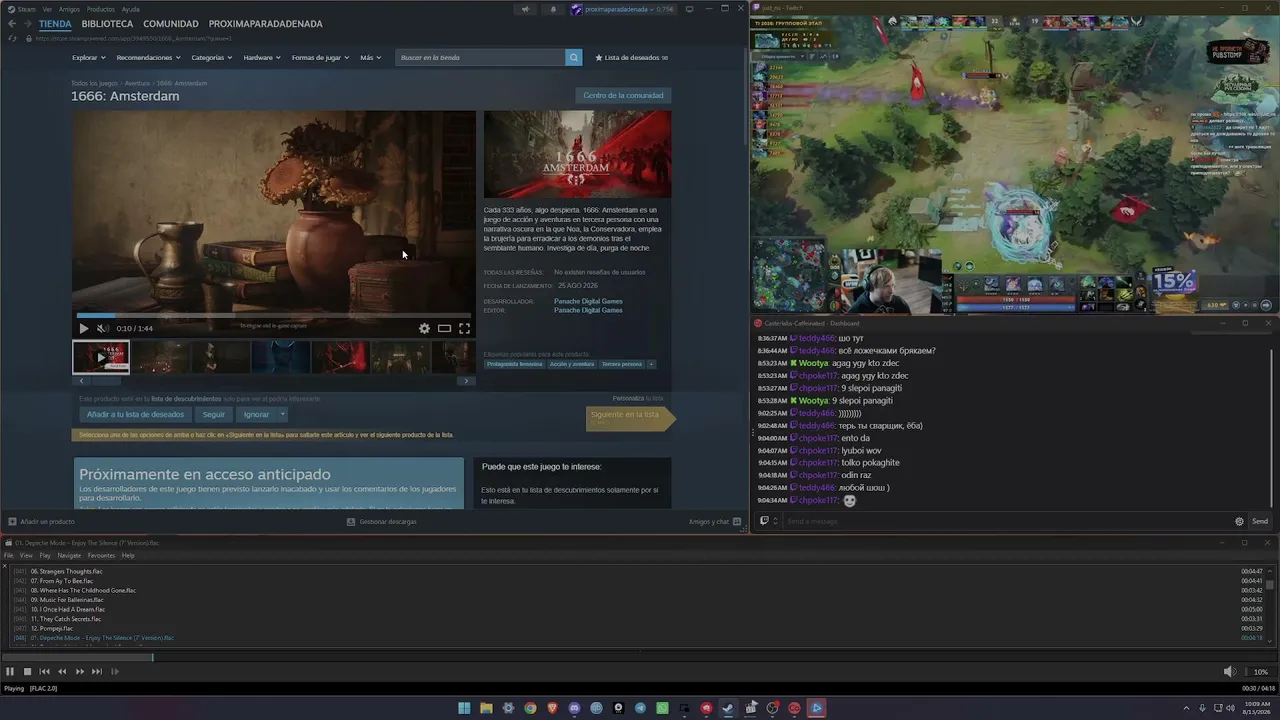Open the 'Ver' menu in Steam
The width and height of the screenshot is (1280, 720).
(x=47, y=9)
